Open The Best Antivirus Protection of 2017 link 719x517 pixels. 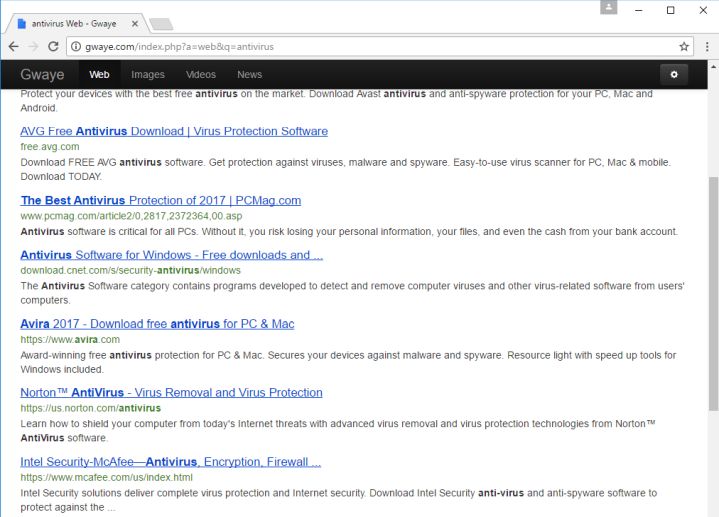(x=160, y=200)
